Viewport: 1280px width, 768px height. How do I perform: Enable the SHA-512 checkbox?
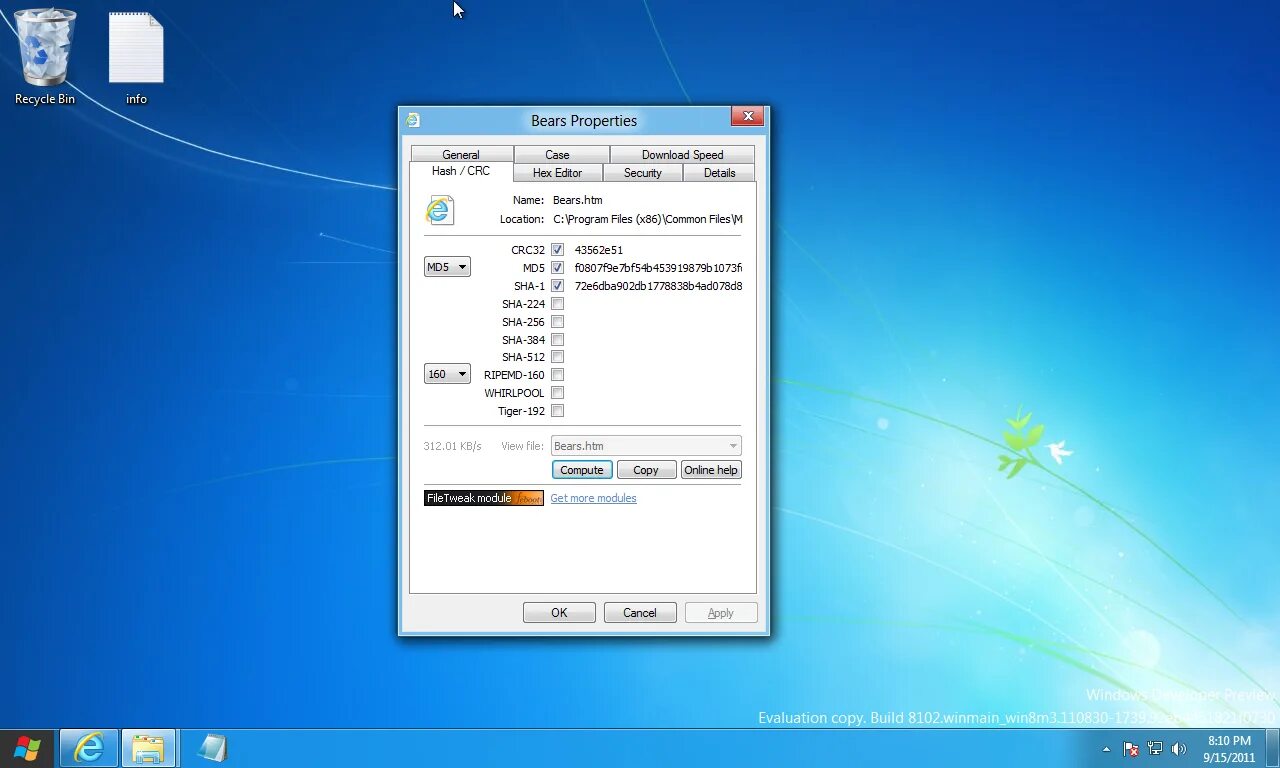point(558,357)
